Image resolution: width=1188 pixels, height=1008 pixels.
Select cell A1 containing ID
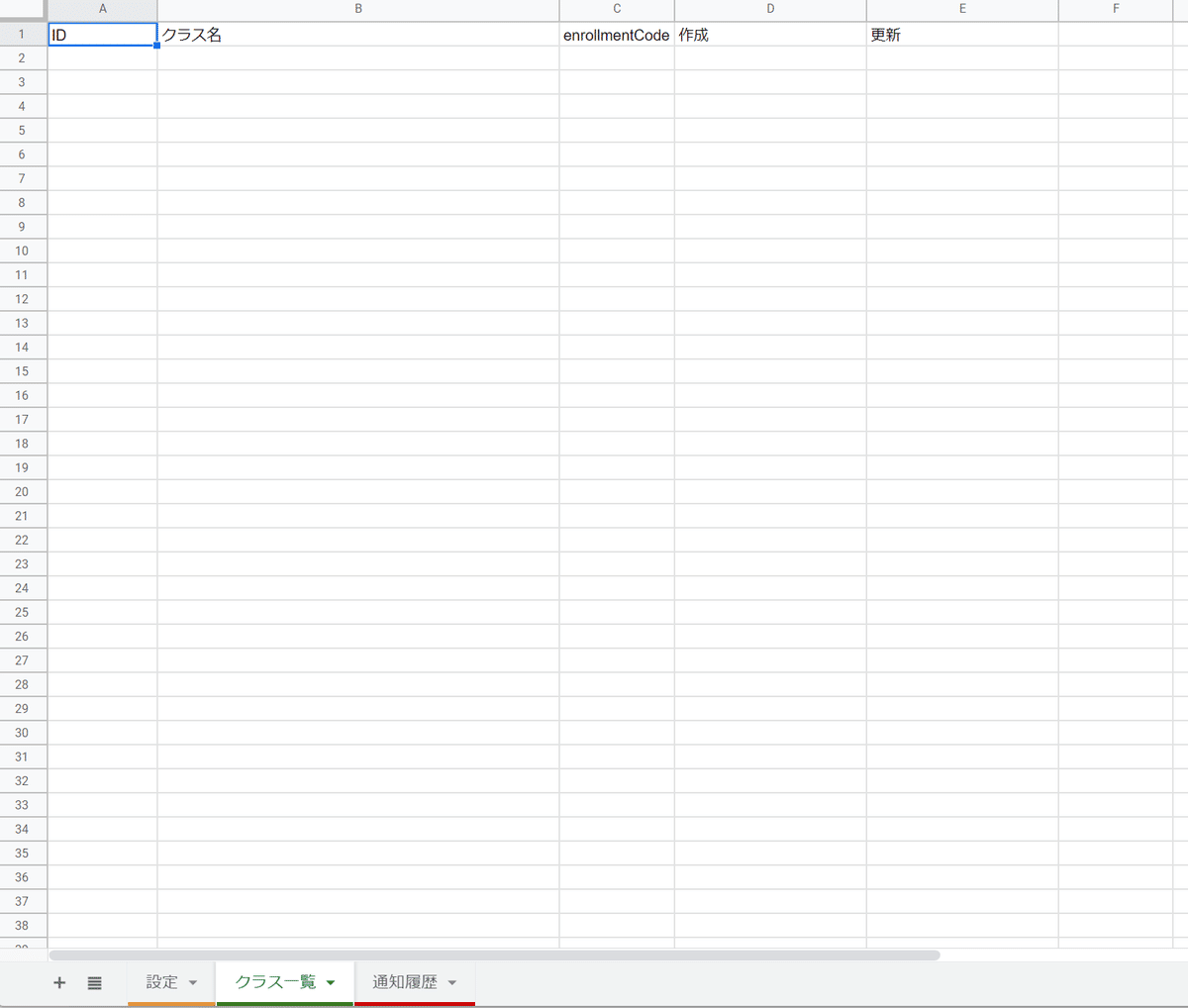[103, 35]
